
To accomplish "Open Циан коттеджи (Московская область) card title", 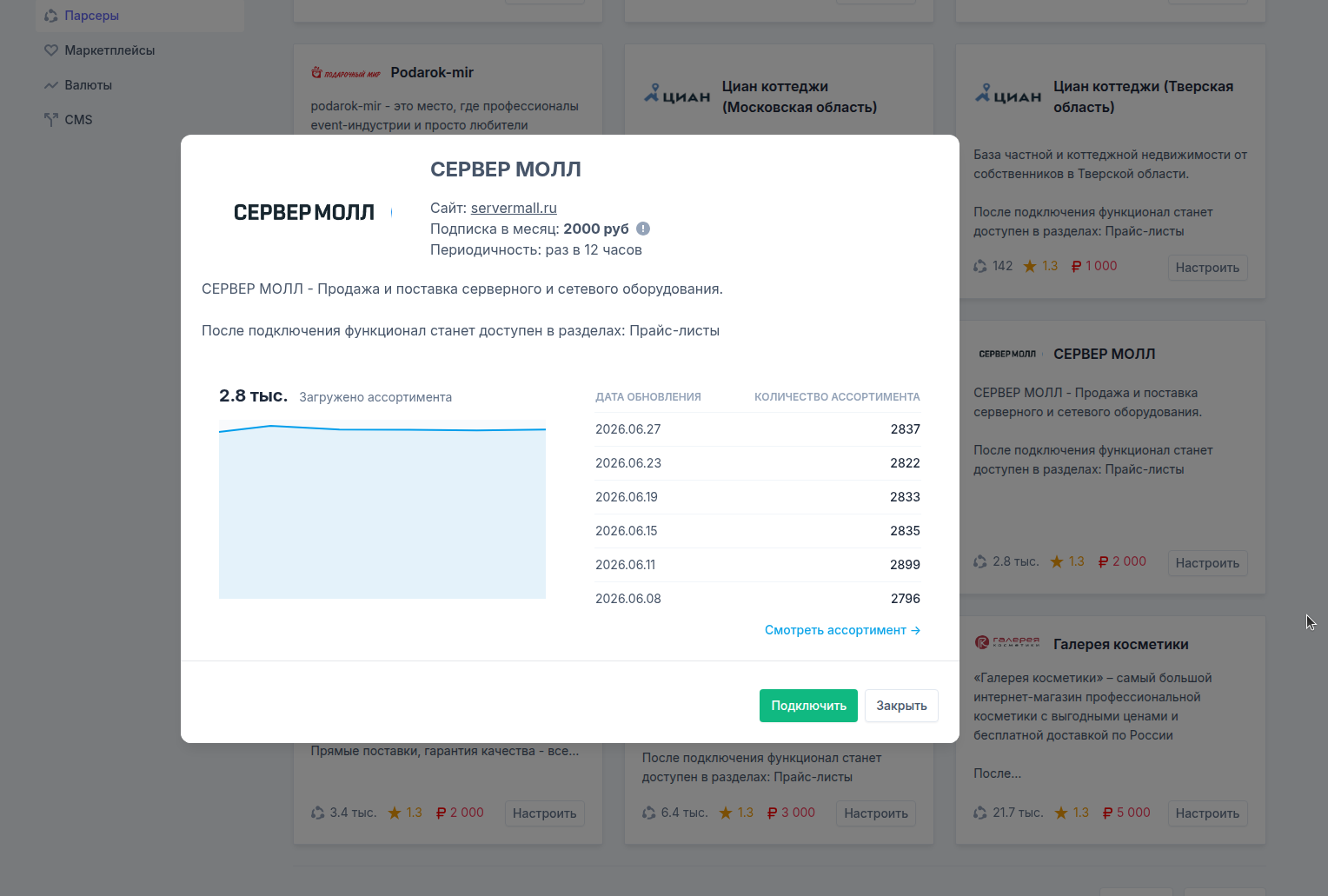I will (x=800, y=96).
